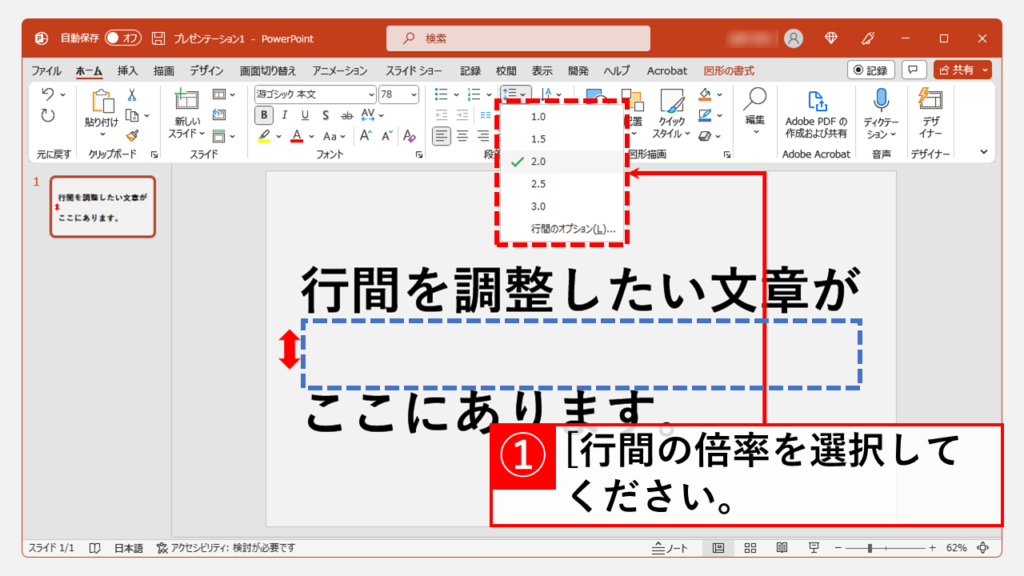Switch to slide sorter view icon

[751, 548]
